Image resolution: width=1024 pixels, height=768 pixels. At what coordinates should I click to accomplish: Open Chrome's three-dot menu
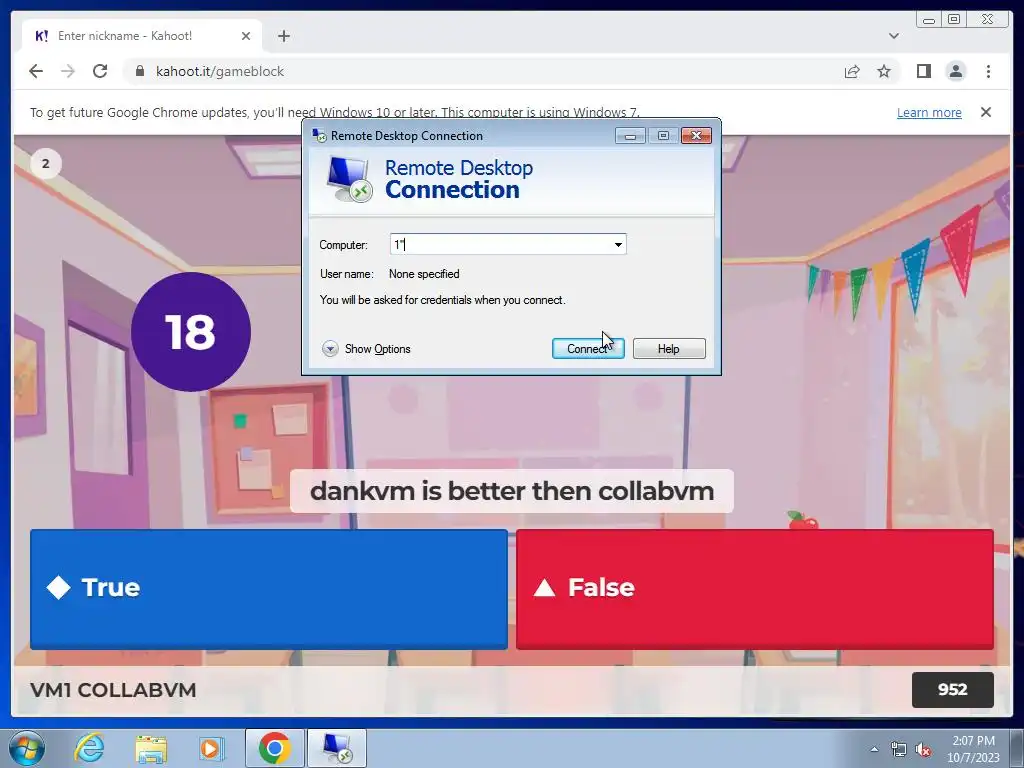tap(988, 71)
